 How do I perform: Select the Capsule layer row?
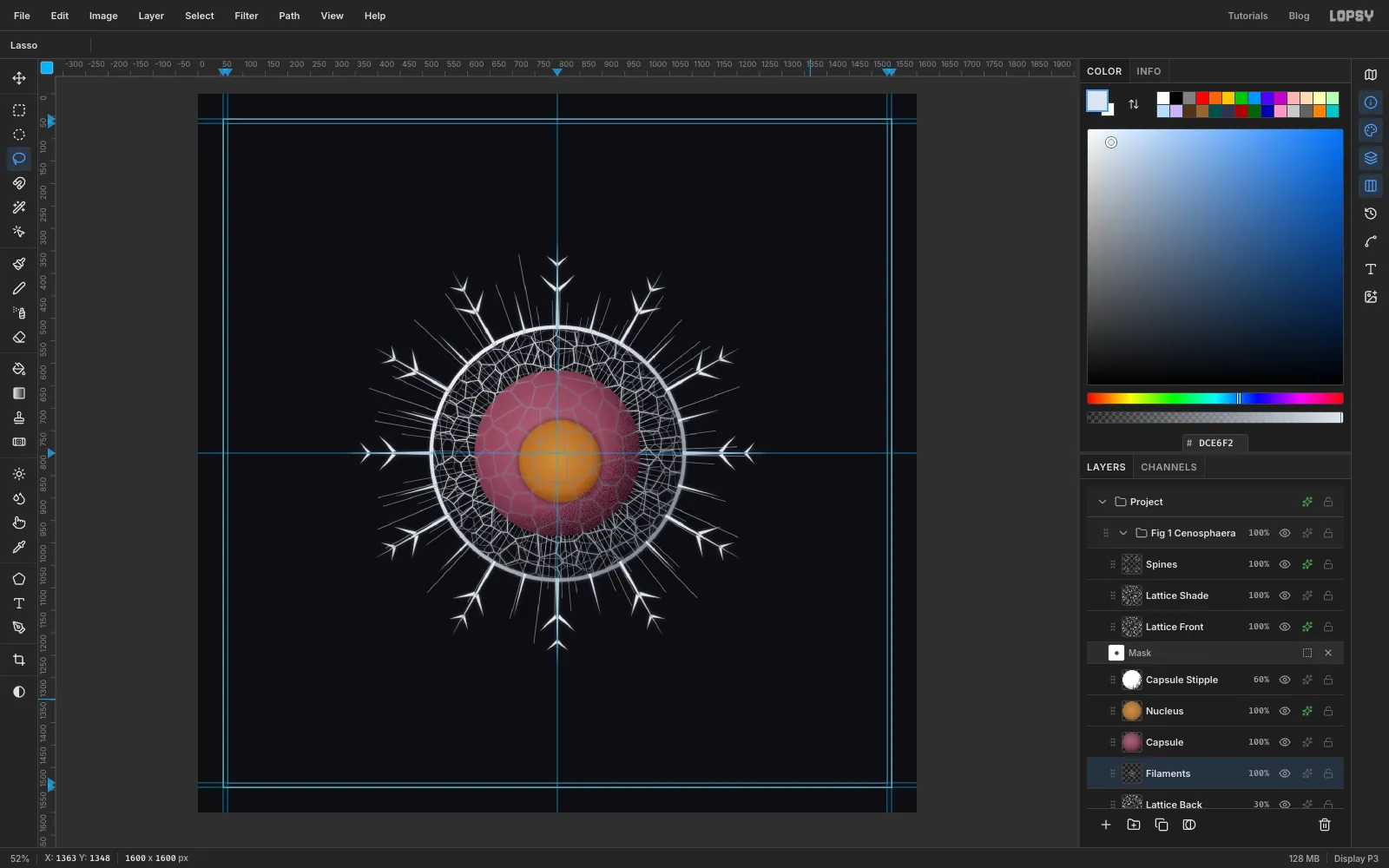(1215, 742)
